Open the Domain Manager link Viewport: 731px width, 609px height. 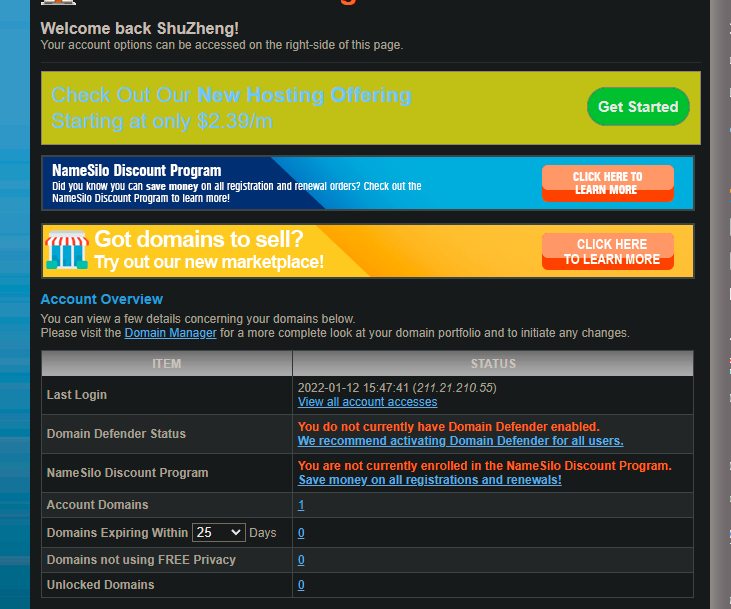(x=170, y=333)
